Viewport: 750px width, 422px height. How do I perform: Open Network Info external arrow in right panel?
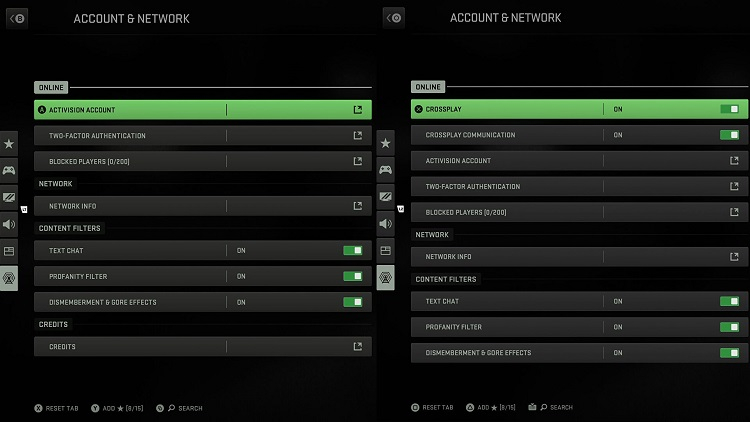pos(734,257)
